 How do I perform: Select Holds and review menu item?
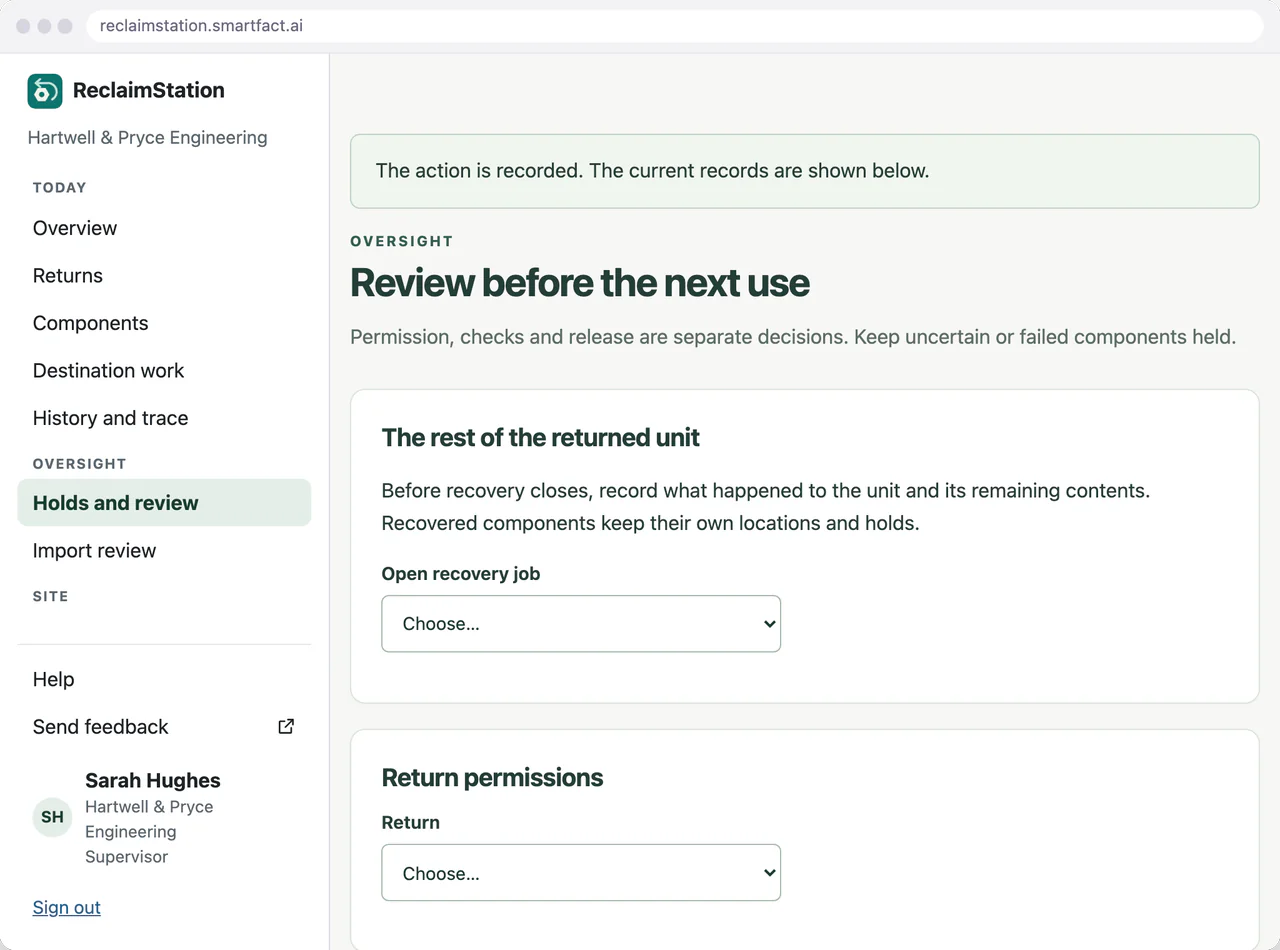164,503
